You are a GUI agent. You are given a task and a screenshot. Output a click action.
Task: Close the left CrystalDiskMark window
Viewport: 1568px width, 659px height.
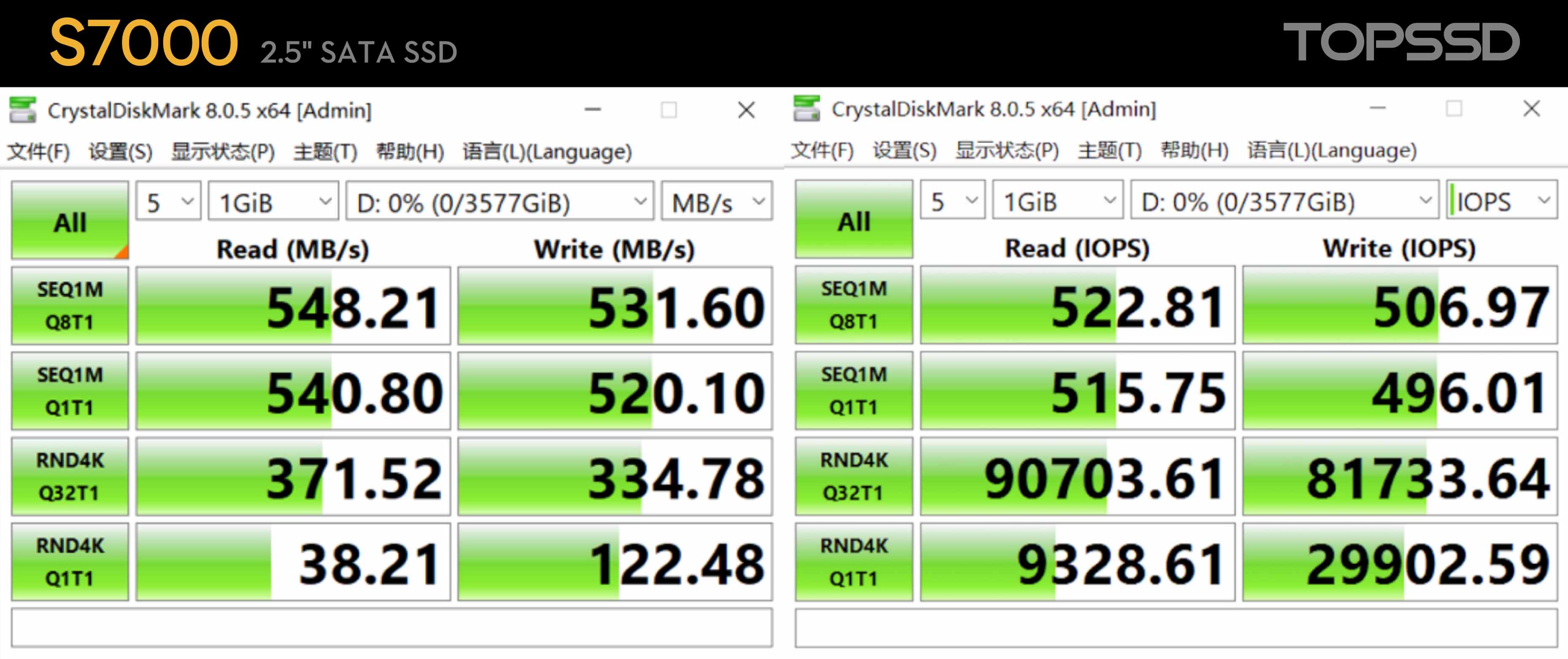click(x=746, y=110)
